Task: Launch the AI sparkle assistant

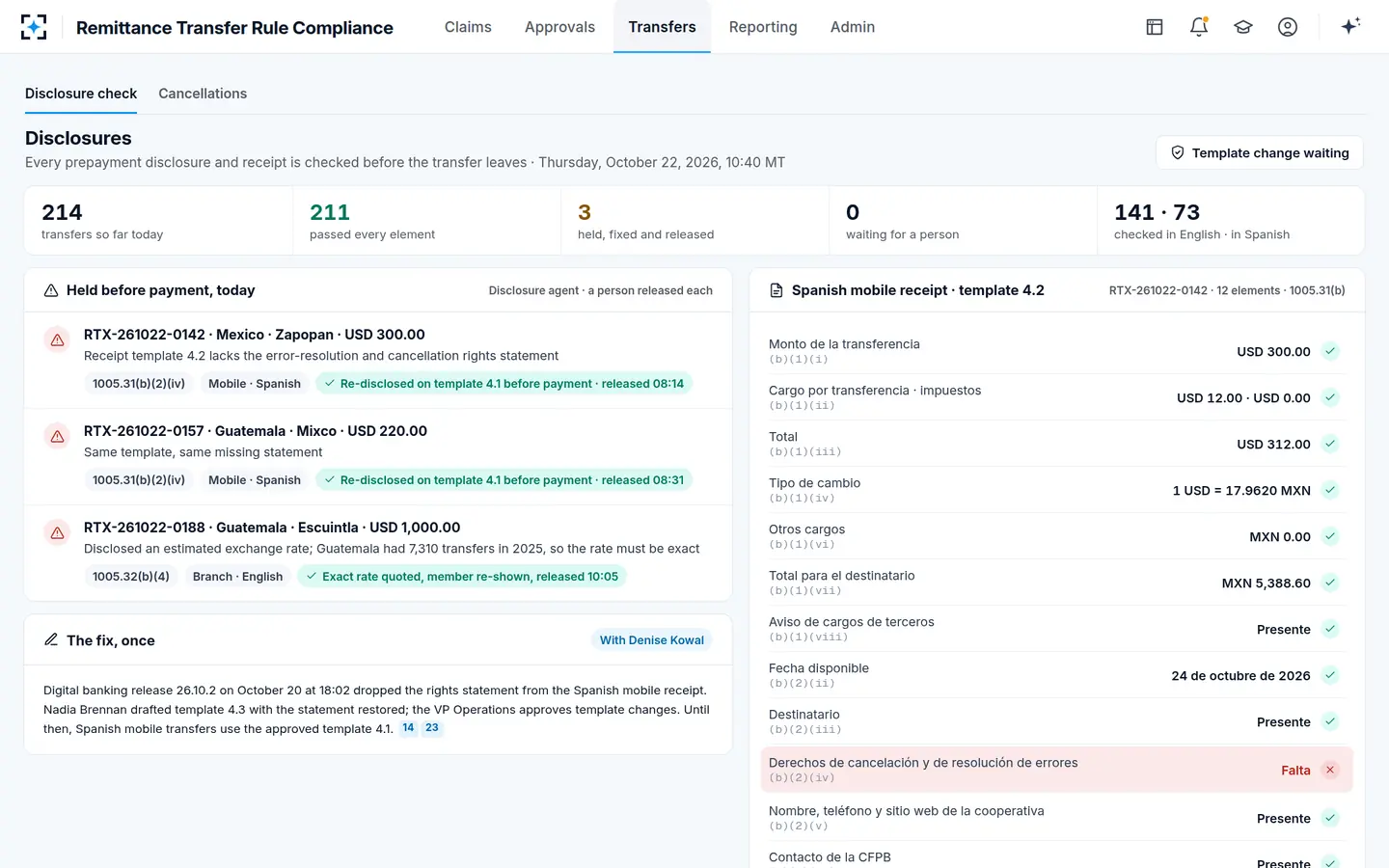Action: 1350,26
